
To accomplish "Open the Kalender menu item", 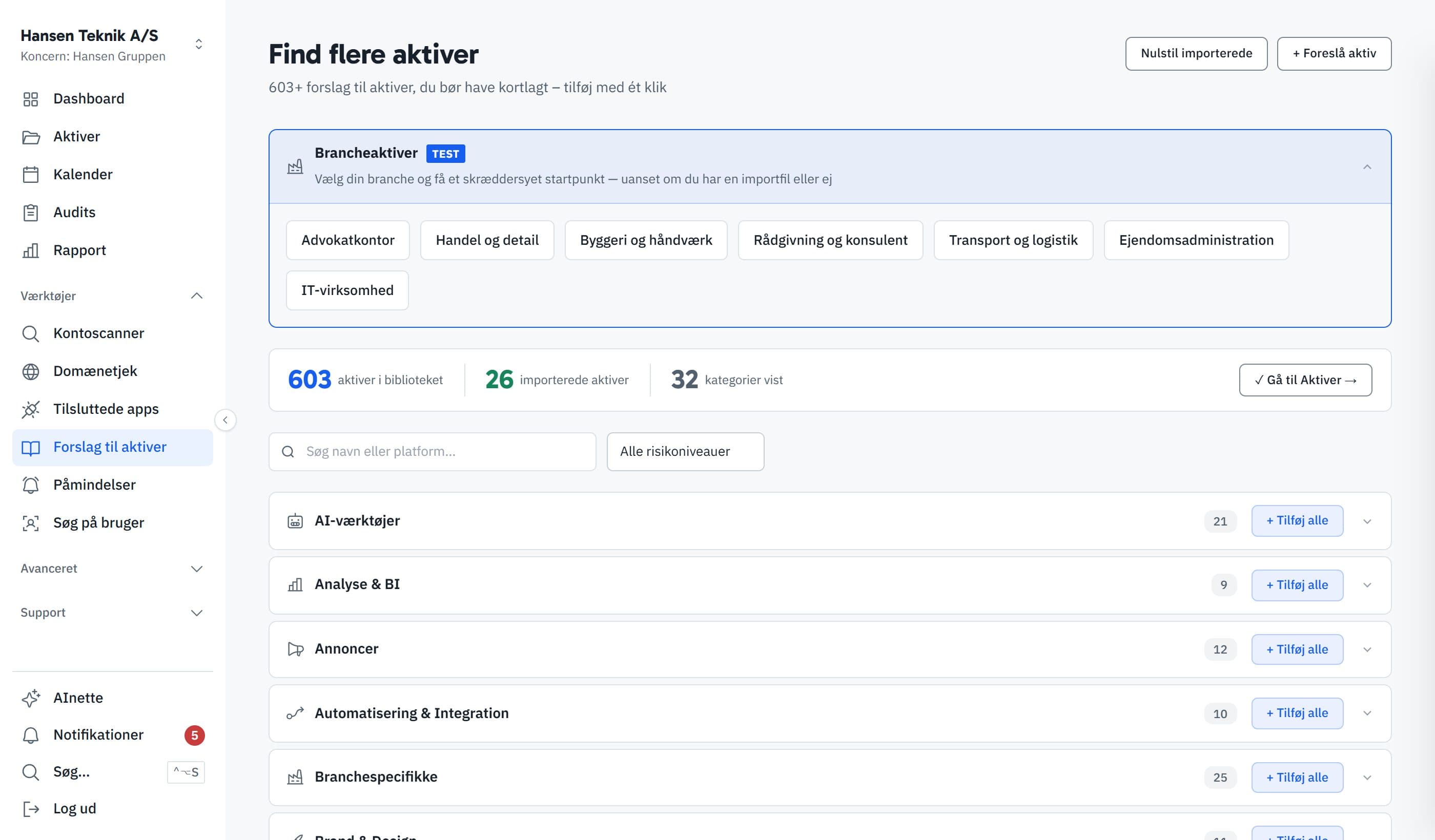I will 113,175.
